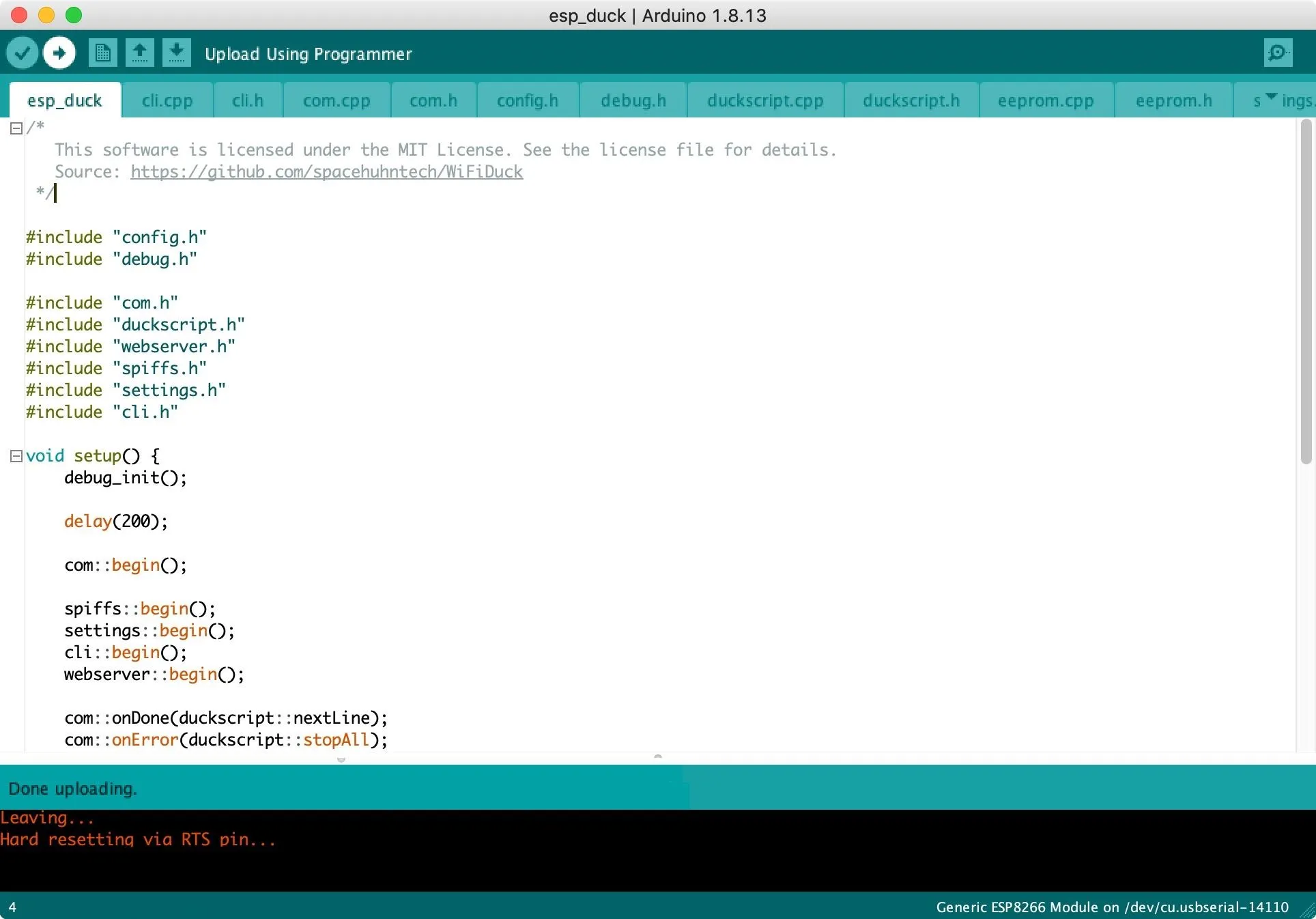Click the #include "duckscript.h" line

135,325
